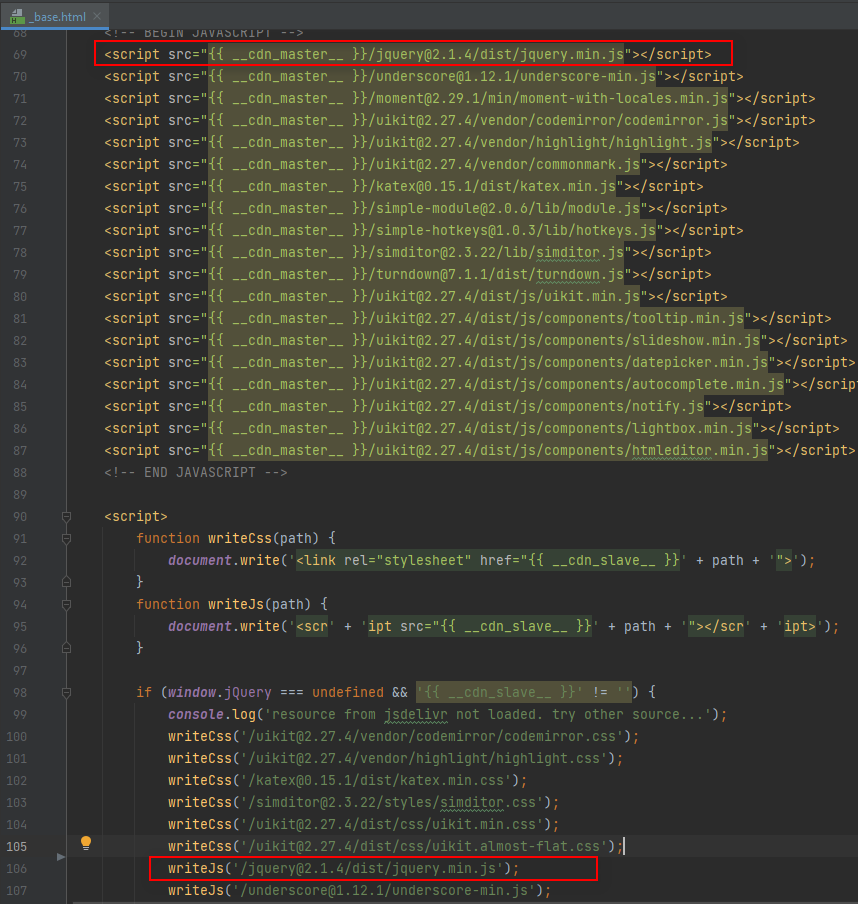The height and width of the screenshot is (904, 858).
Task: Switch to the _base.html tab
Action: (58, 17)
